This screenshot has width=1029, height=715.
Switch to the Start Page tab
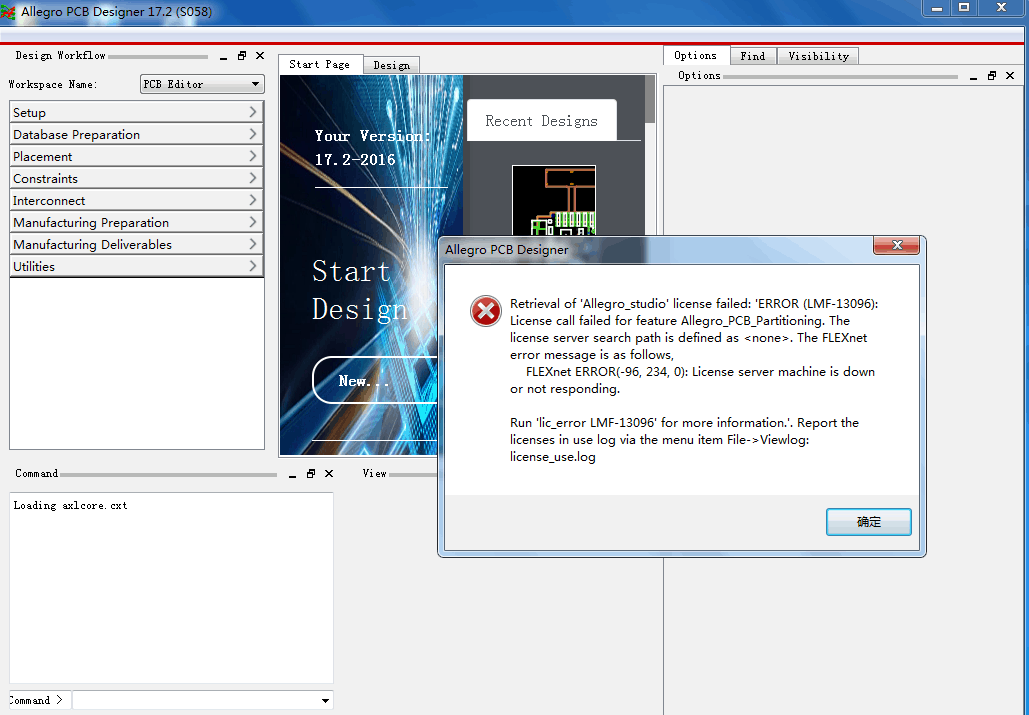[x=320, y=64]
